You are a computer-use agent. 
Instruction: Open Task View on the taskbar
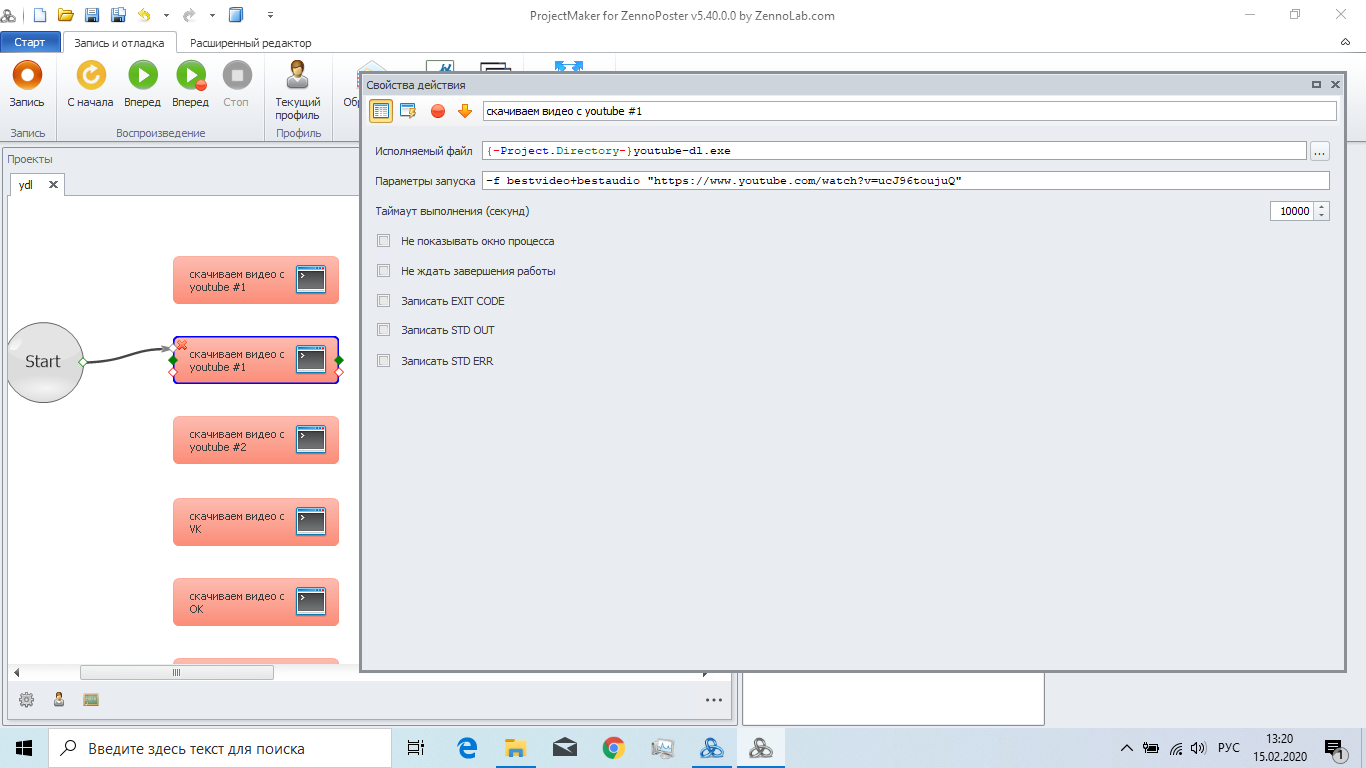[x=416, y=748]
